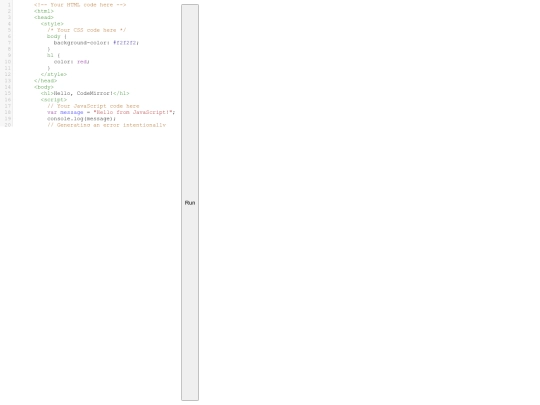Click the closing </head> tag
540x405 pixels.
(x=45, y=81)
